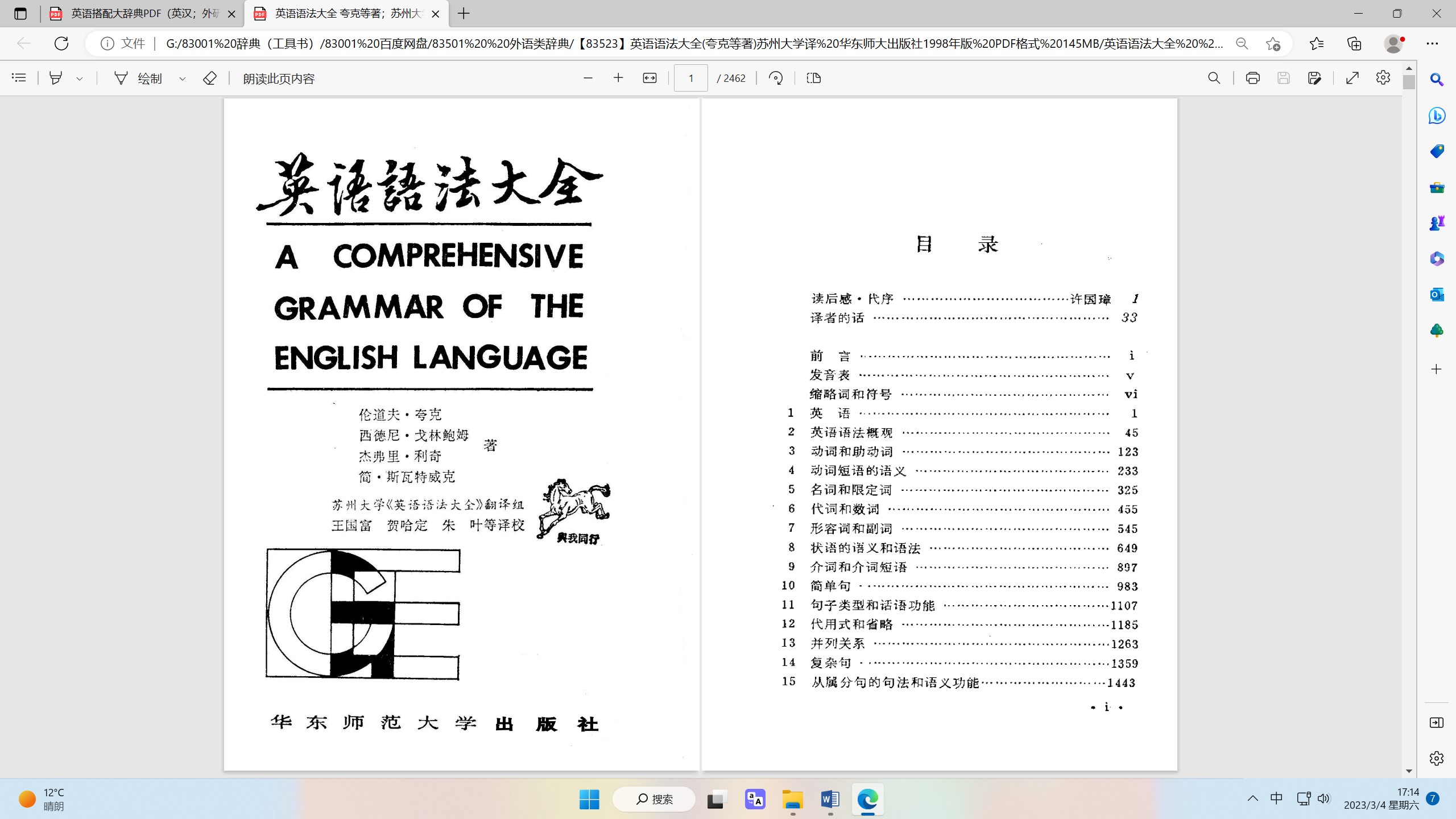The image size is (1456, 819).
Task: Open tab actions menu
Action: (x=20, y=14)
